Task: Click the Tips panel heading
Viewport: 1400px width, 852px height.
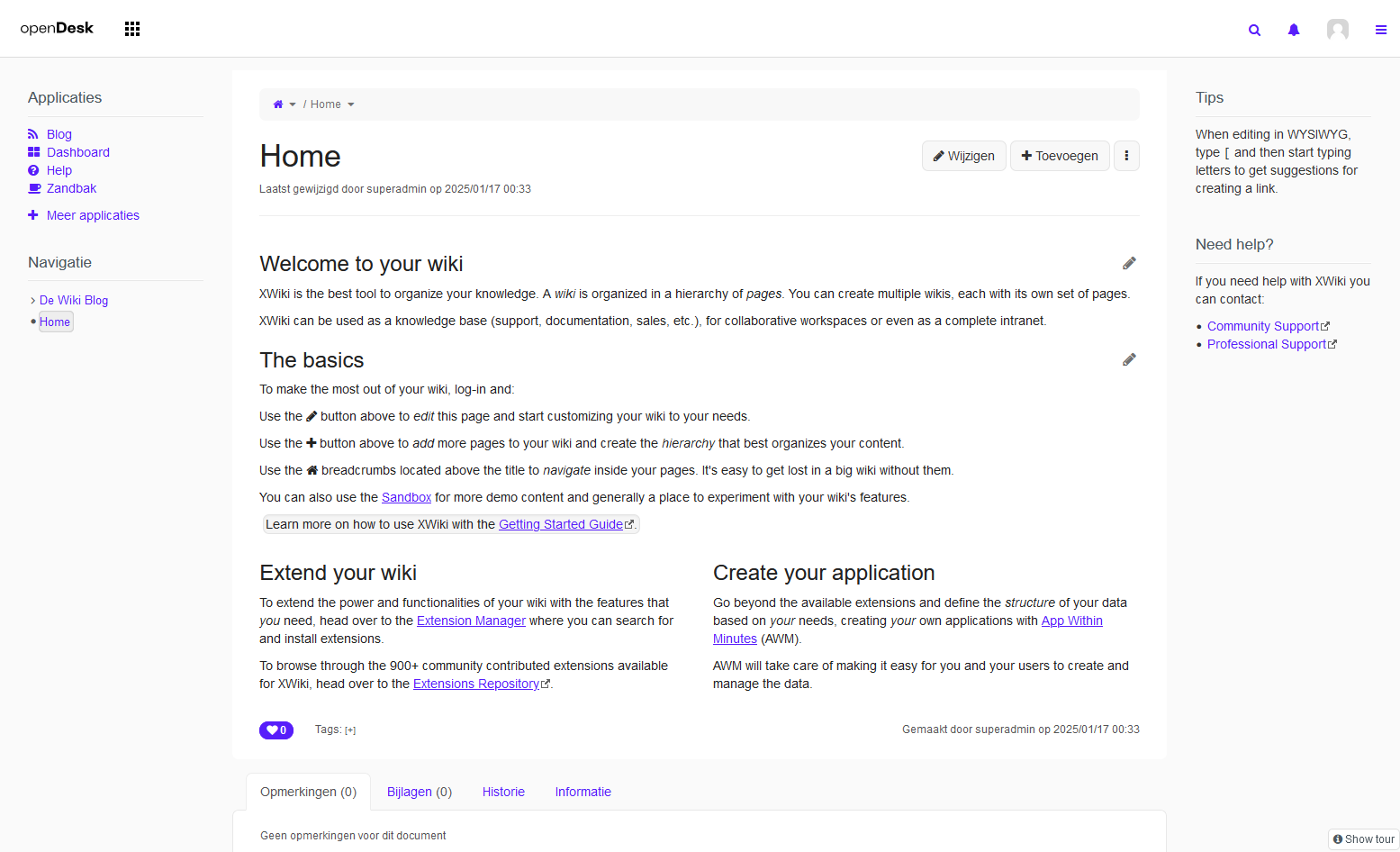Action: [x=1209, y=97]
